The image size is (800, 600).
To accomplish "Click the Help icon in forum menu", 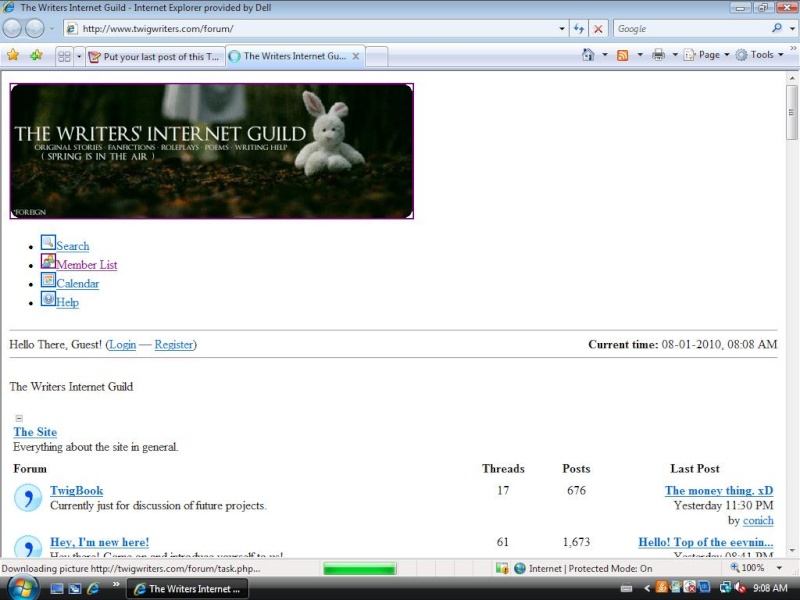I will [x=48, y=299].
